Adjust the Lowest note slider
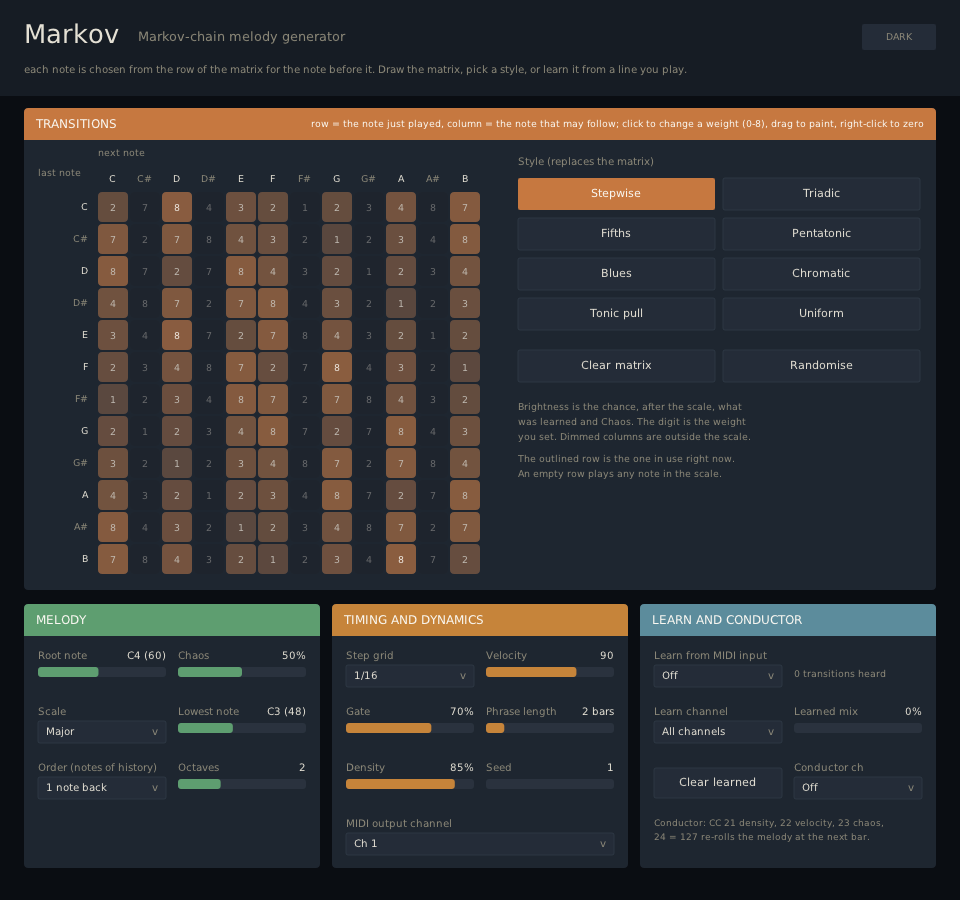 coord(242,729)
